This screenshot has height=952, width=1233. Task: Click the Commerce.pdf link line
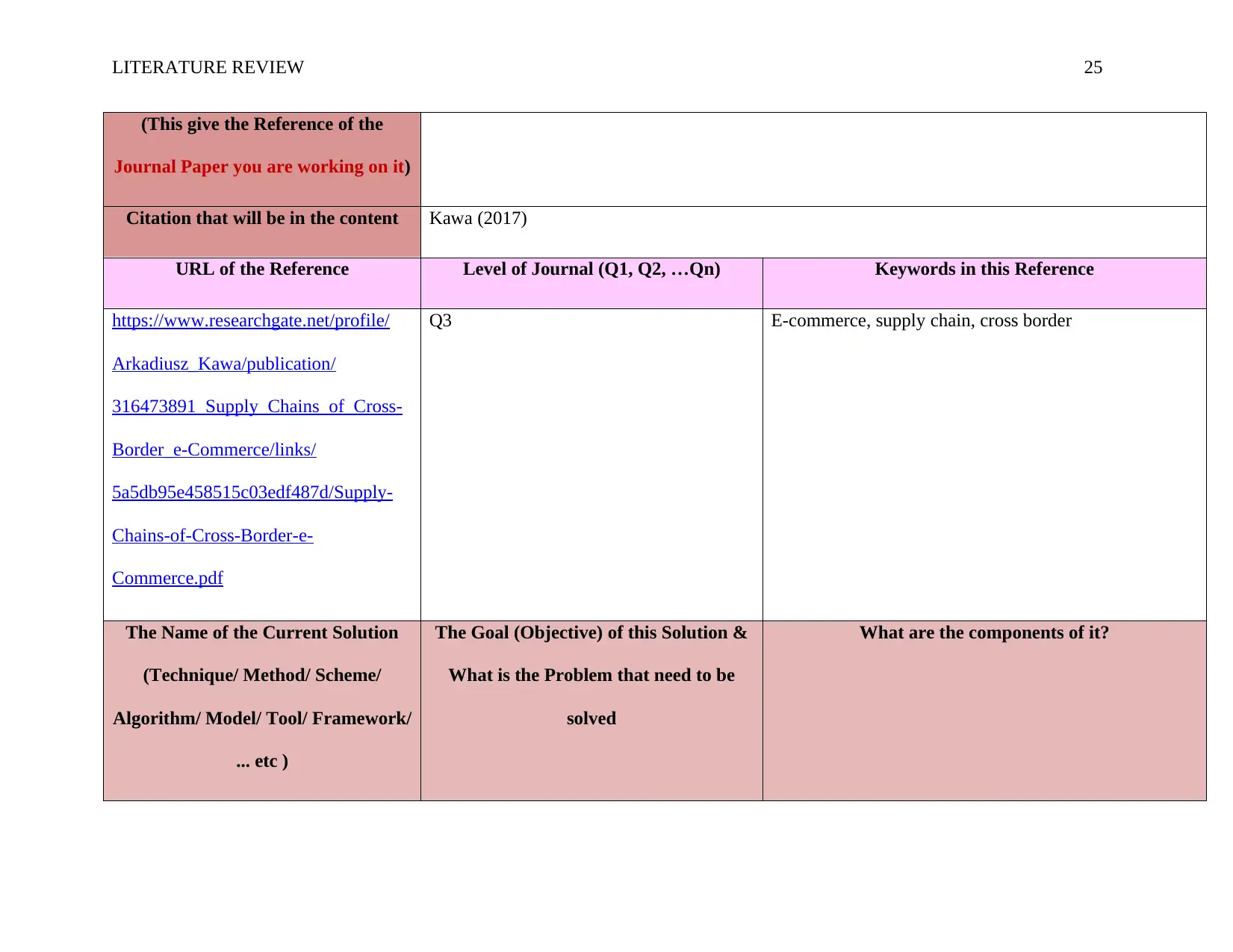(167, 579)
